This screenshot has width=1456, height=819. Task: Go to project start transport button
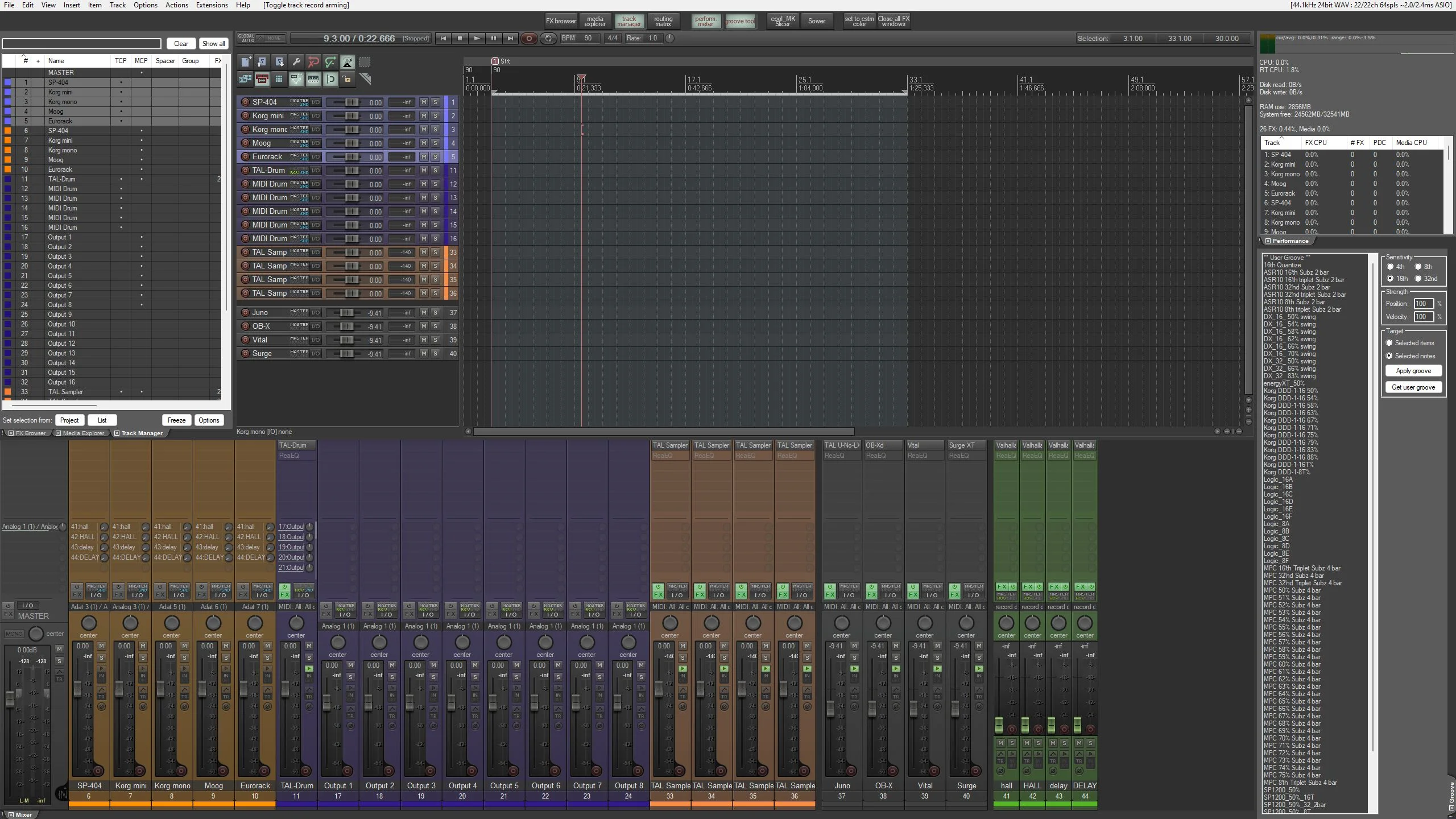click(442, 38)
